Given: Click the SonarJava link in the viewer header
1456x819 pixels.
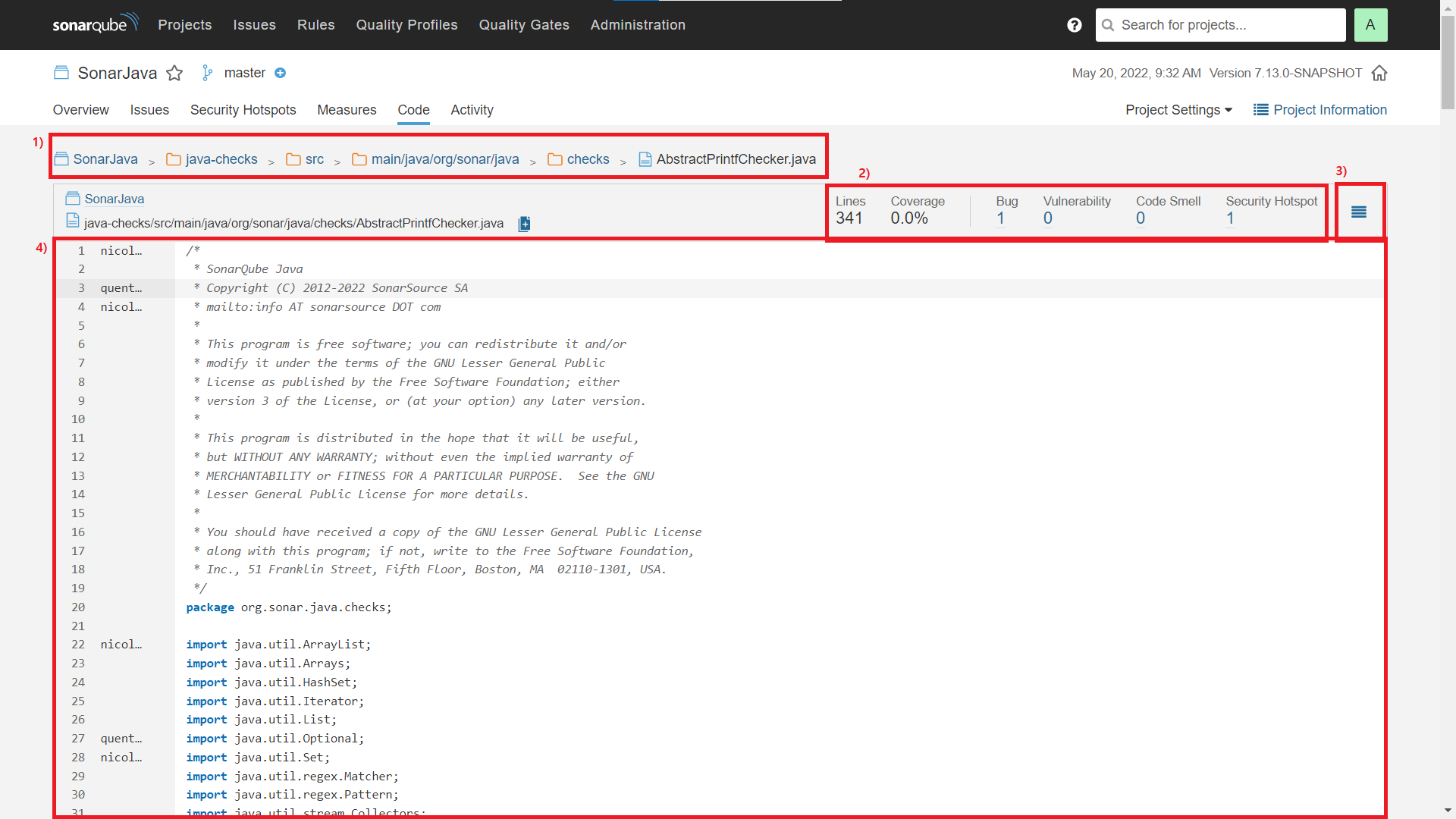Looking at the screenshot, I should click(x=115, y=199).
